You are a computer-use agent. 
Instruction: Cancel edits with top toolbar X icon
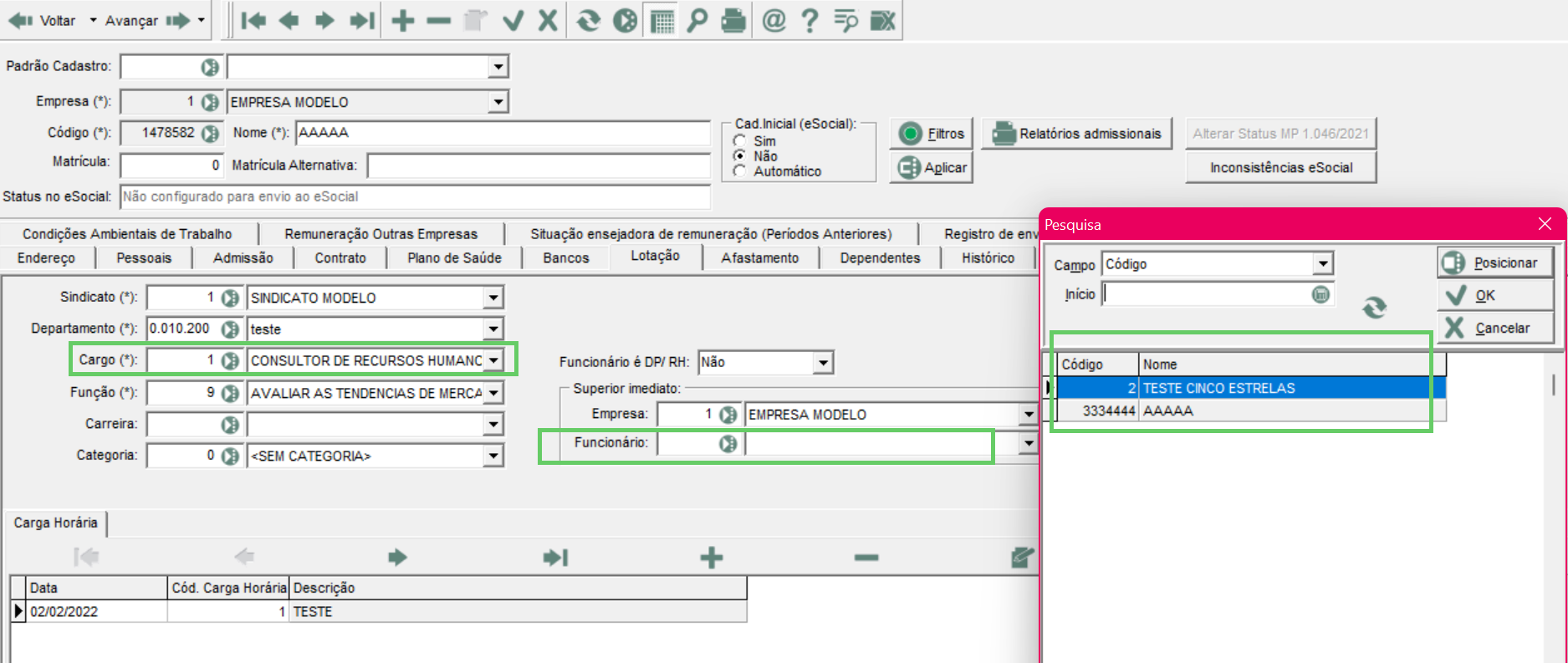548,20
